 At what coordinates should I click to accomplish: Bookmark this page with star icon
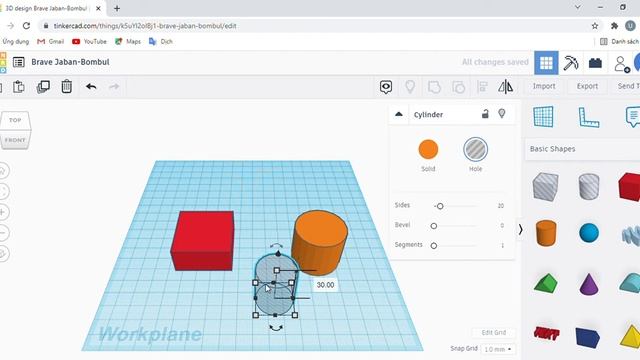click(x=595, y=26)
